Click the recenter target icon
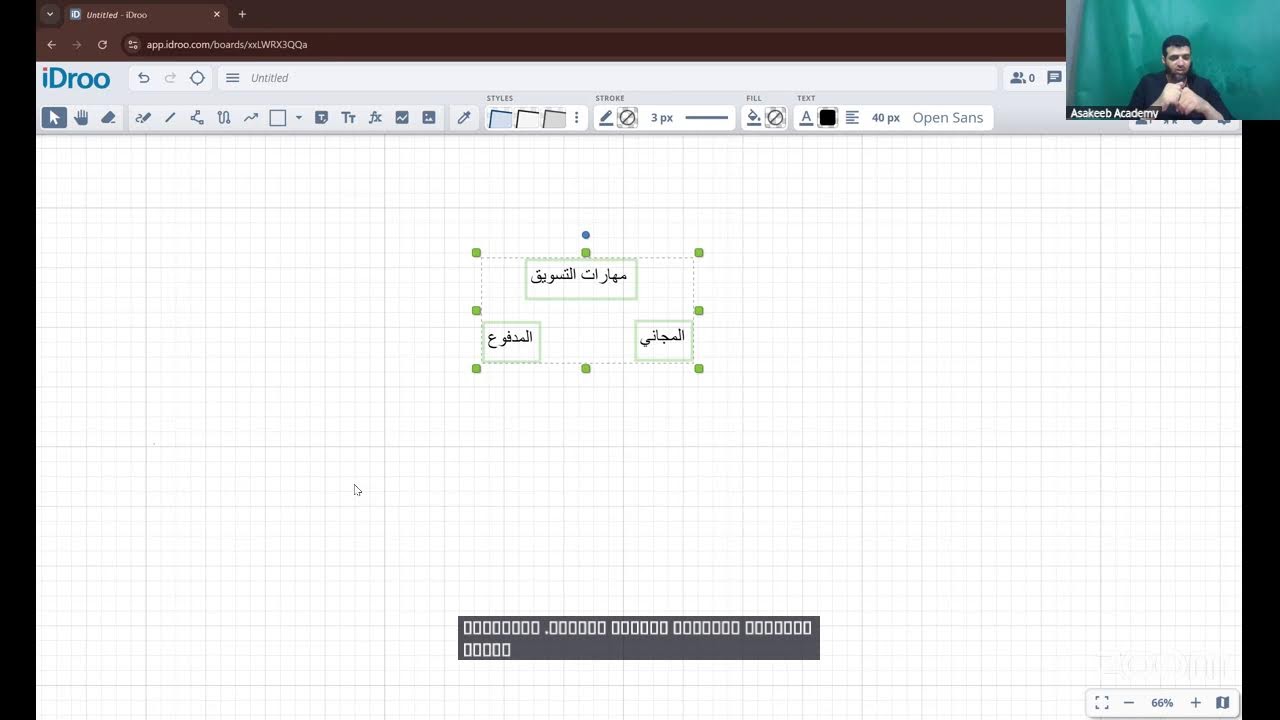Image resolution: width=1280 pixels, height=720 pixels. pos(197,78)
